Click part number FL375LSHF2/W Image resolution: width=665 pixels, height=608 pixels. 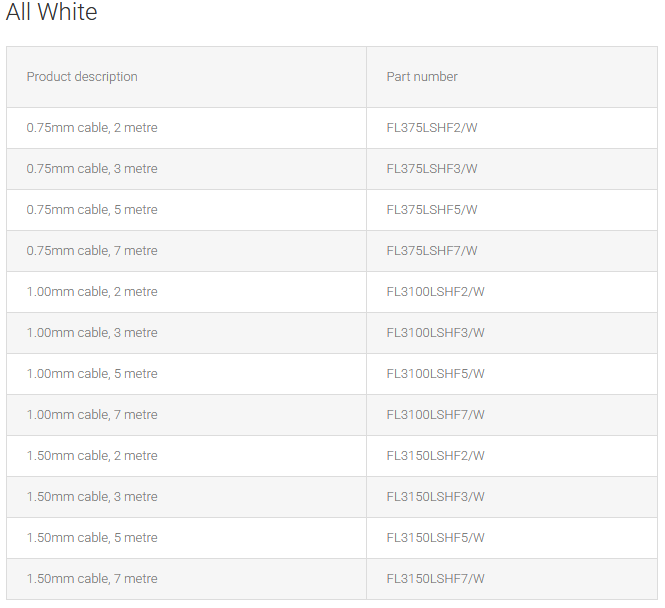tap(432, 128)
